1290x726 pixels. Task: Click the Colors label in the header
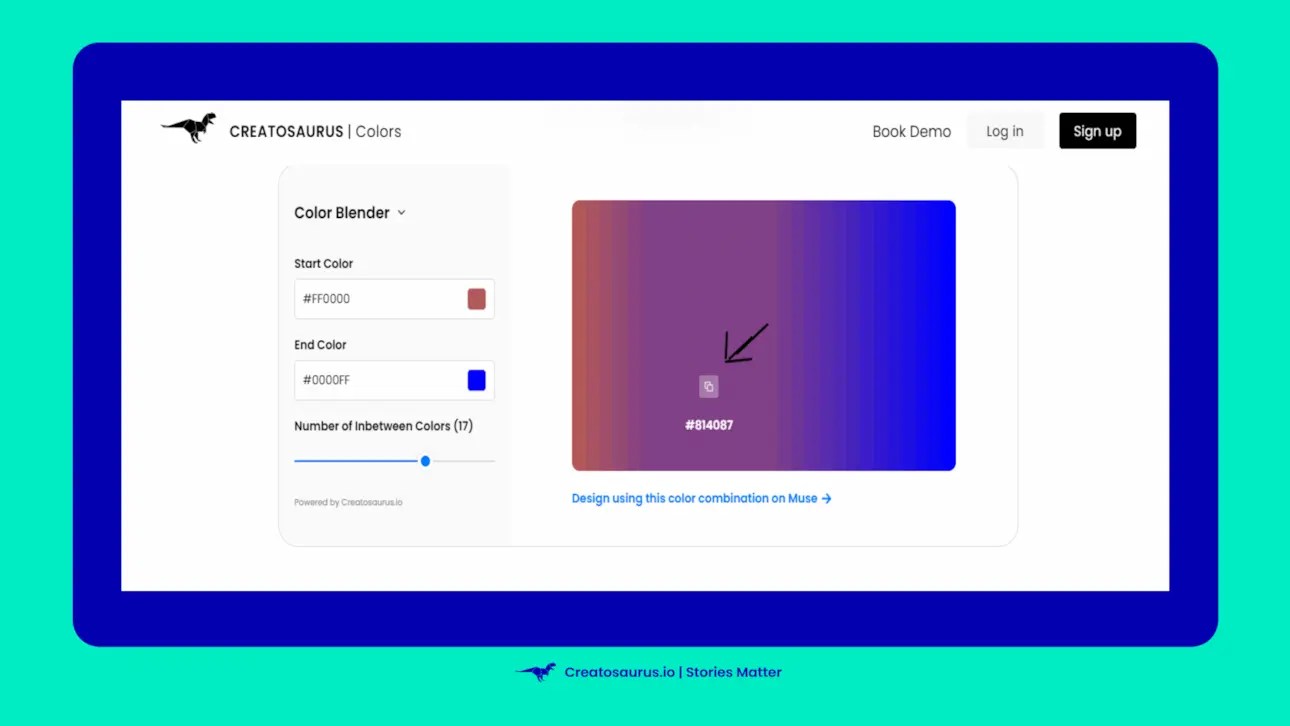[x=378, y=131]
